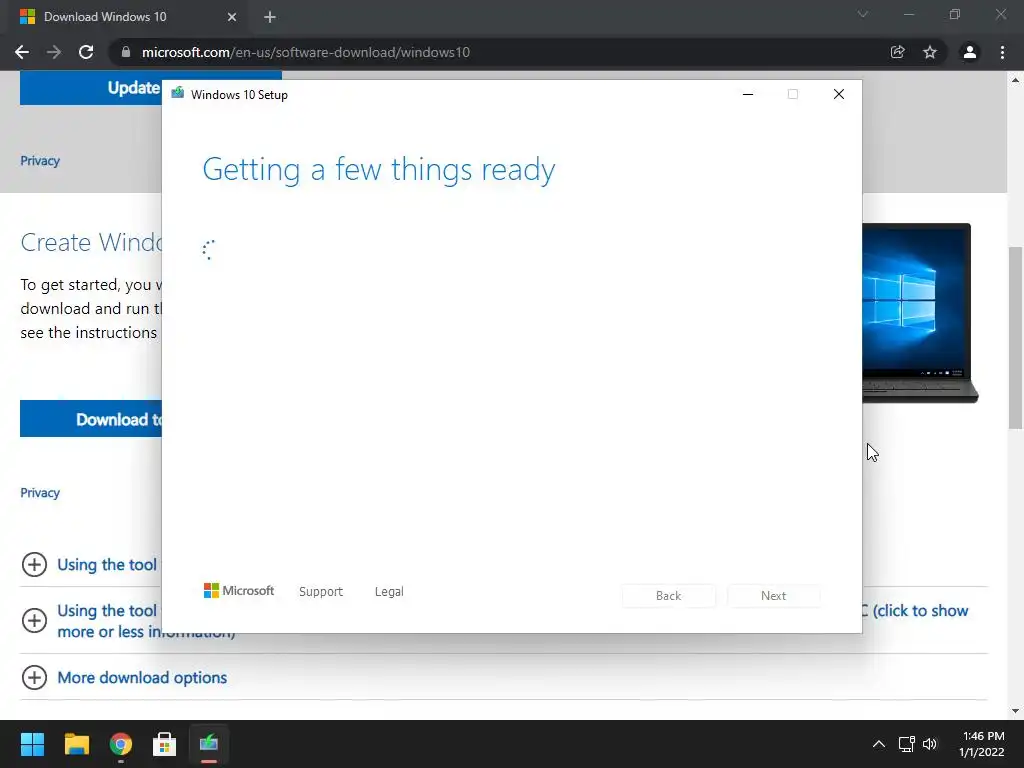Click the scrollbar's up arrow

(1015, 80)
